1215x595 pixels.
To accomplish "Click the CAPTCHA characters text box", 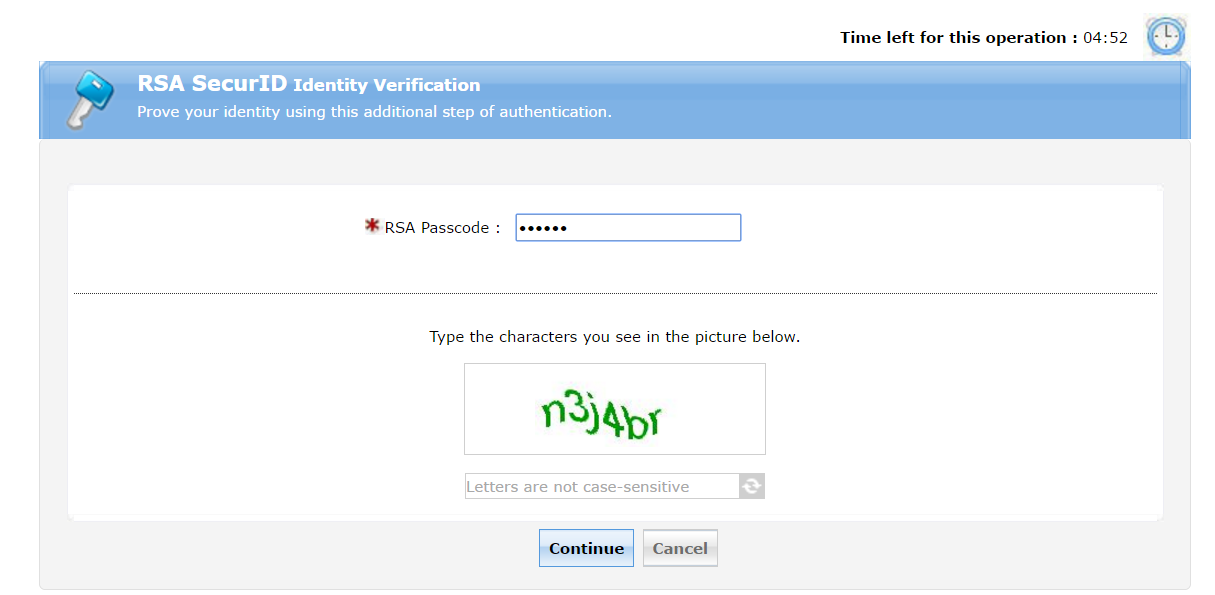I will (x=602, y=487).
